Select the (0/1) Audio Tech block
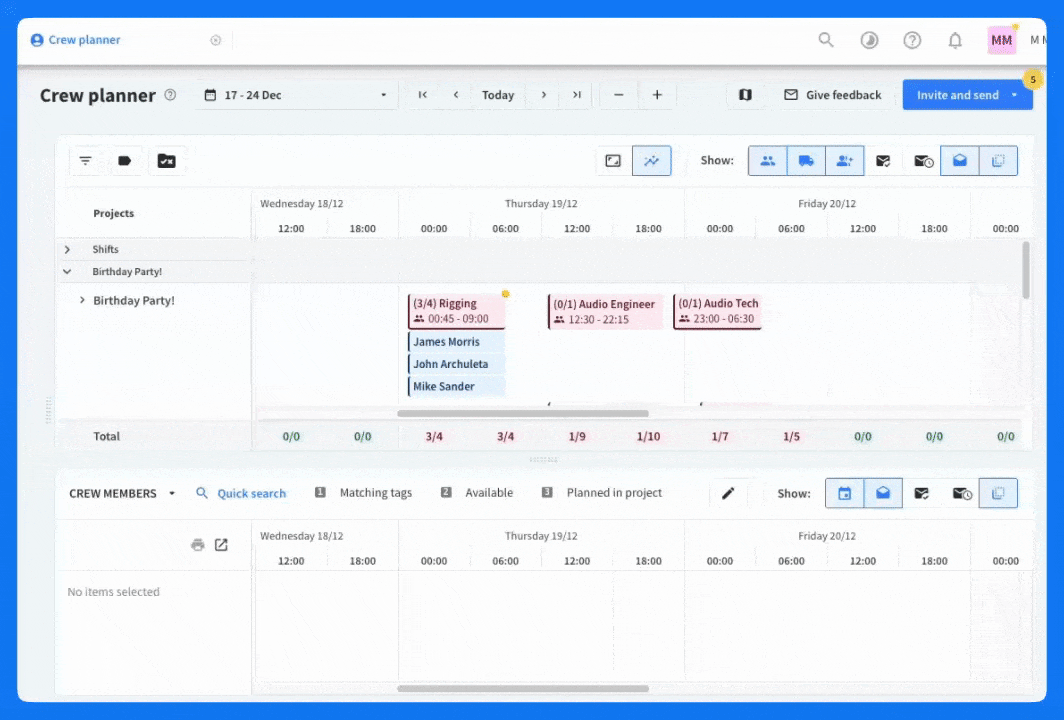The image size is (1064, 720). (x=717, y=311)
